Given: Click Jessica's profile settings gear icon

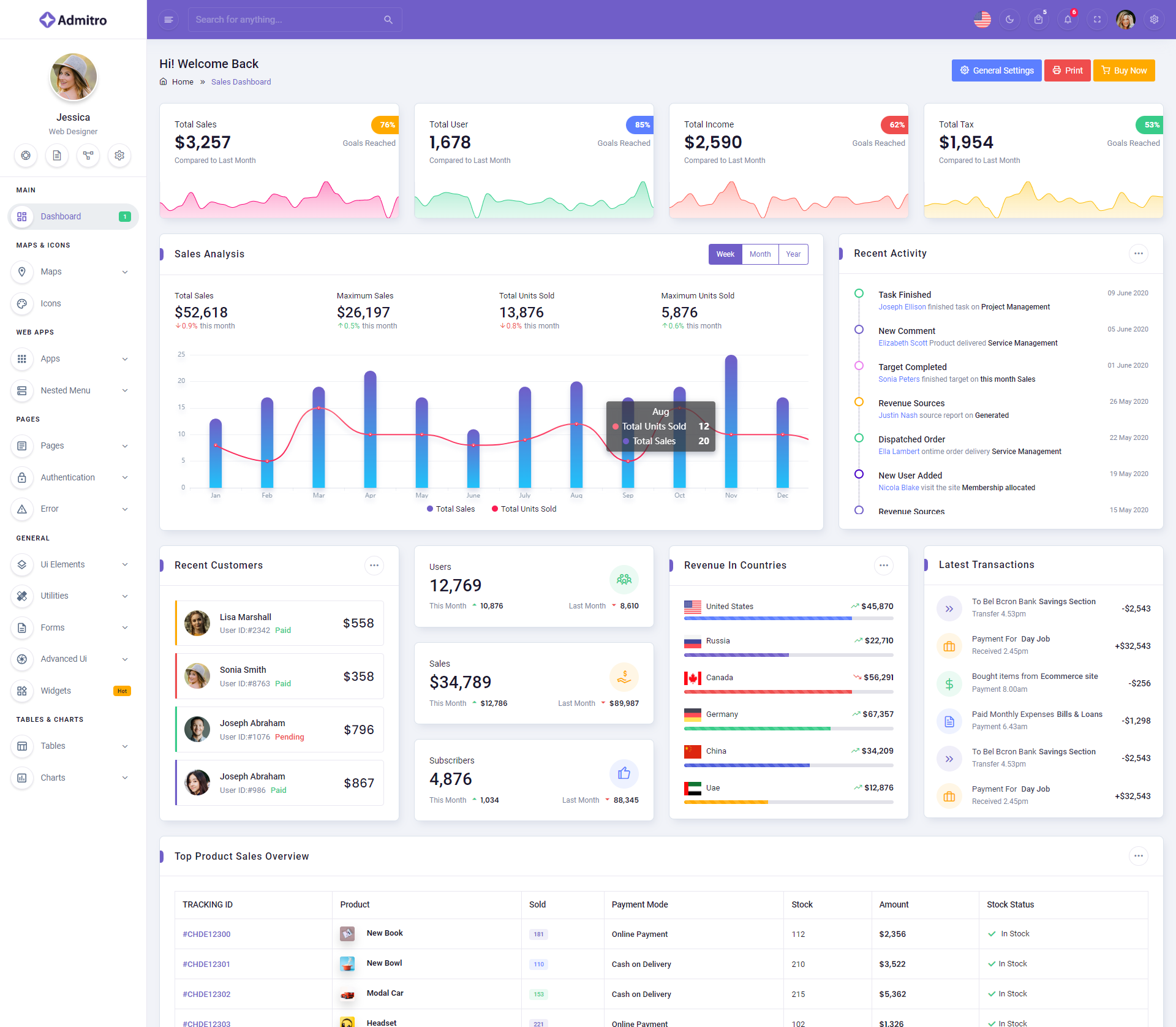Looking at the screenshot, I should [x=119, y=156].
